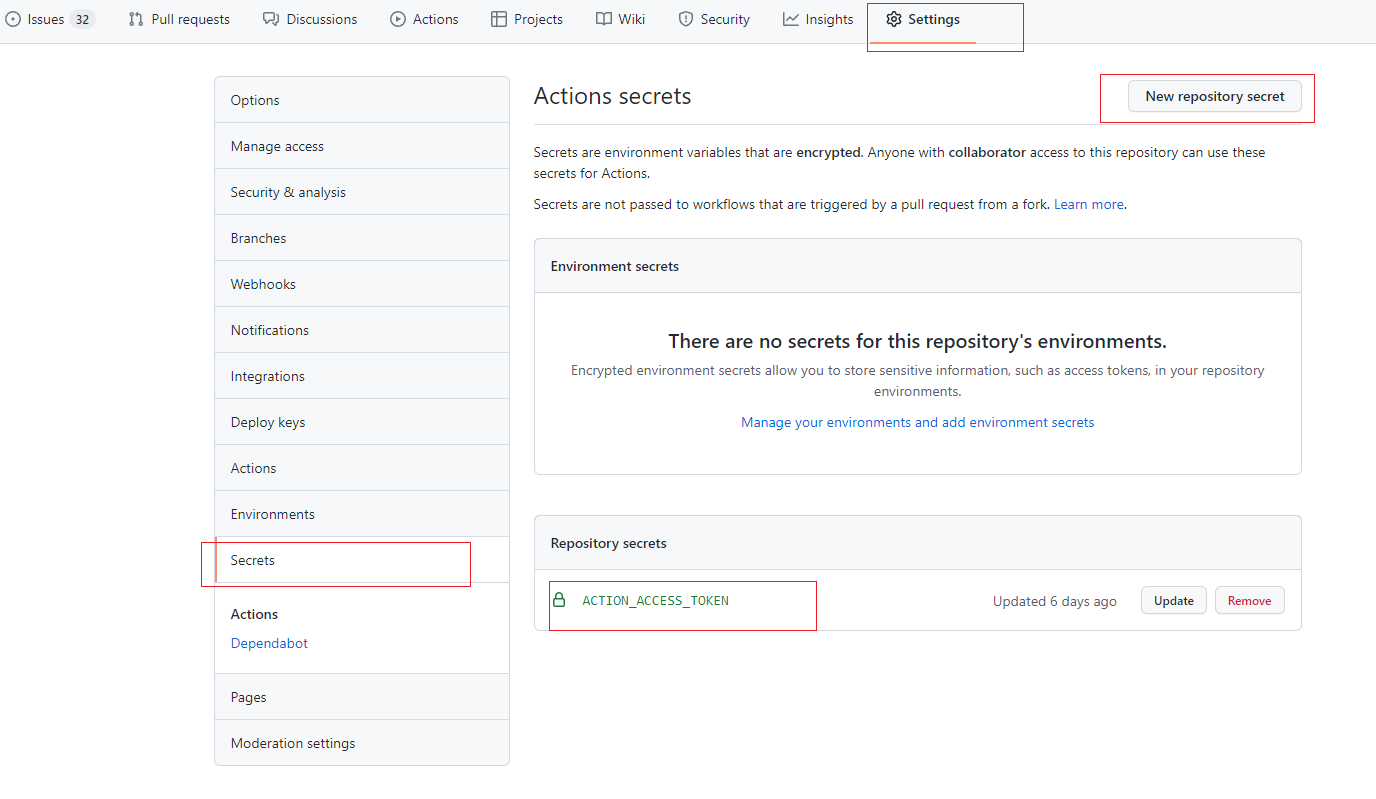Viewport: 1376px width, 799px height.
Task: Open the Moderation settings sidebar item
Action: pyautogui.click(x=293, y=743)
